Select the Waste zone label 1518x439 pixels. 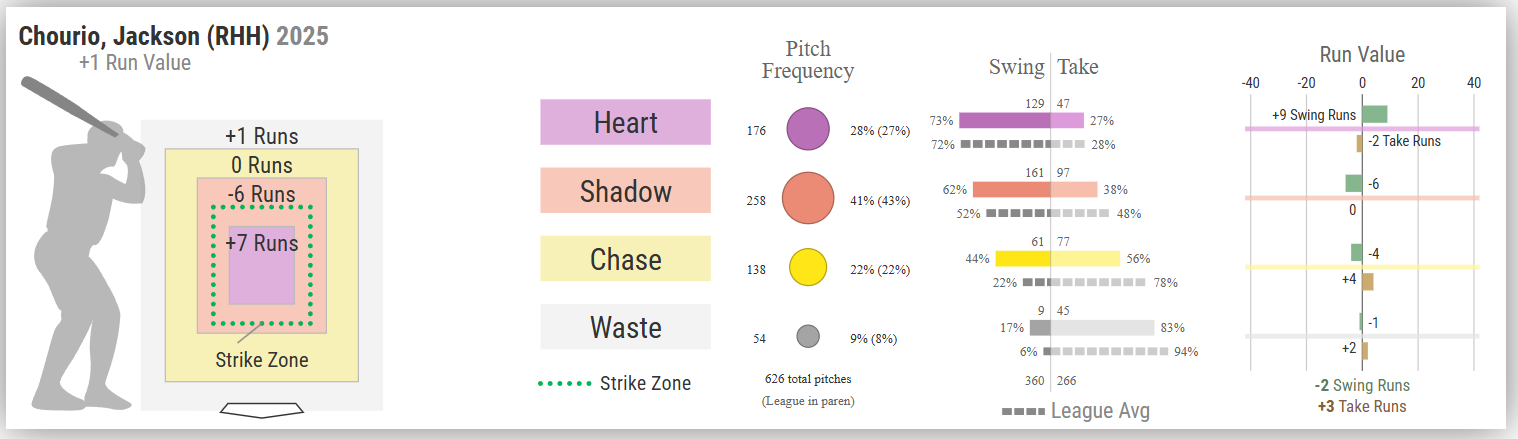[x=625, y=327]
